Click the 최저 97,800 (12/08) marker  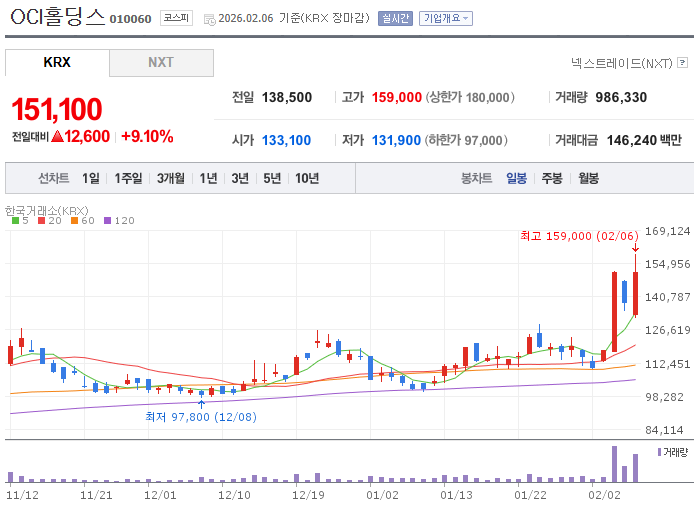point(201,417)
